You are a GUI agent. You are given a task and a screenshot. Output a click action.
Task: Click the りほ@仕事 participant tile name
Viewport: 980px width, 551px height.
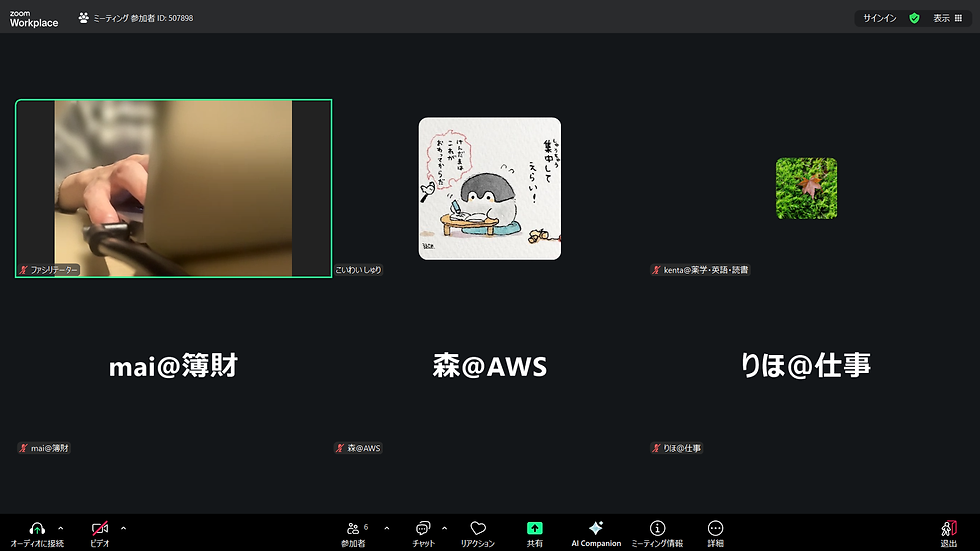(x=806, y=366)
